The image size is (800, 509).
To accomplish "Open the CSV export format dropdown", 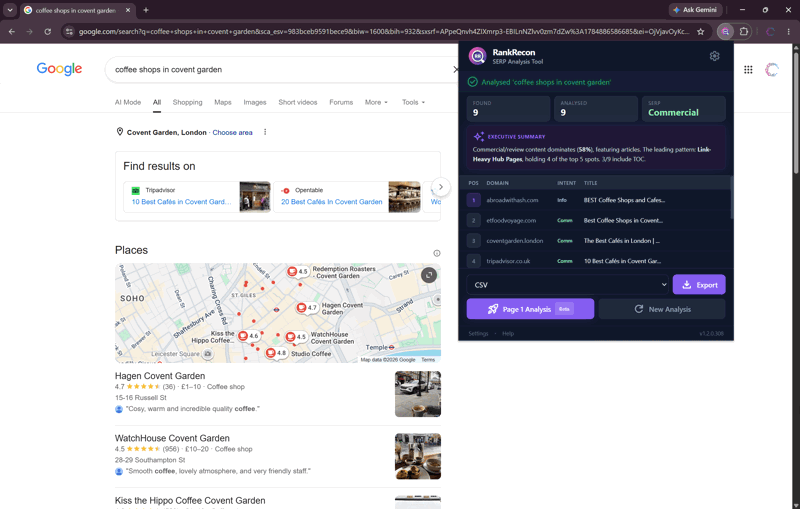I will pos(567,285).
